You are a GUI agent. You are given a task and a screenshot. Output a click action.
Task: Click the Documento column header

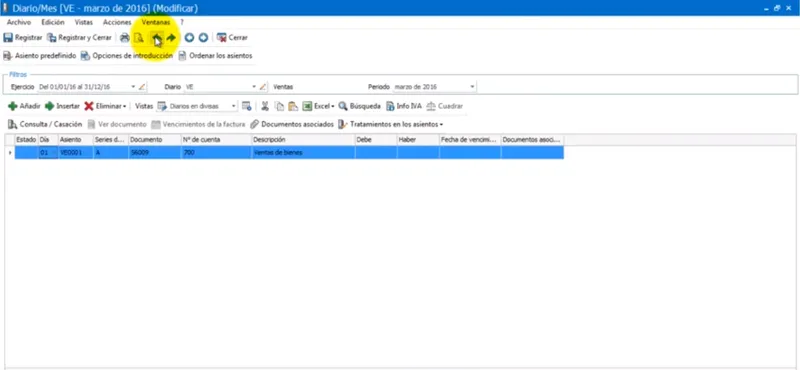[x=154, y=139]
